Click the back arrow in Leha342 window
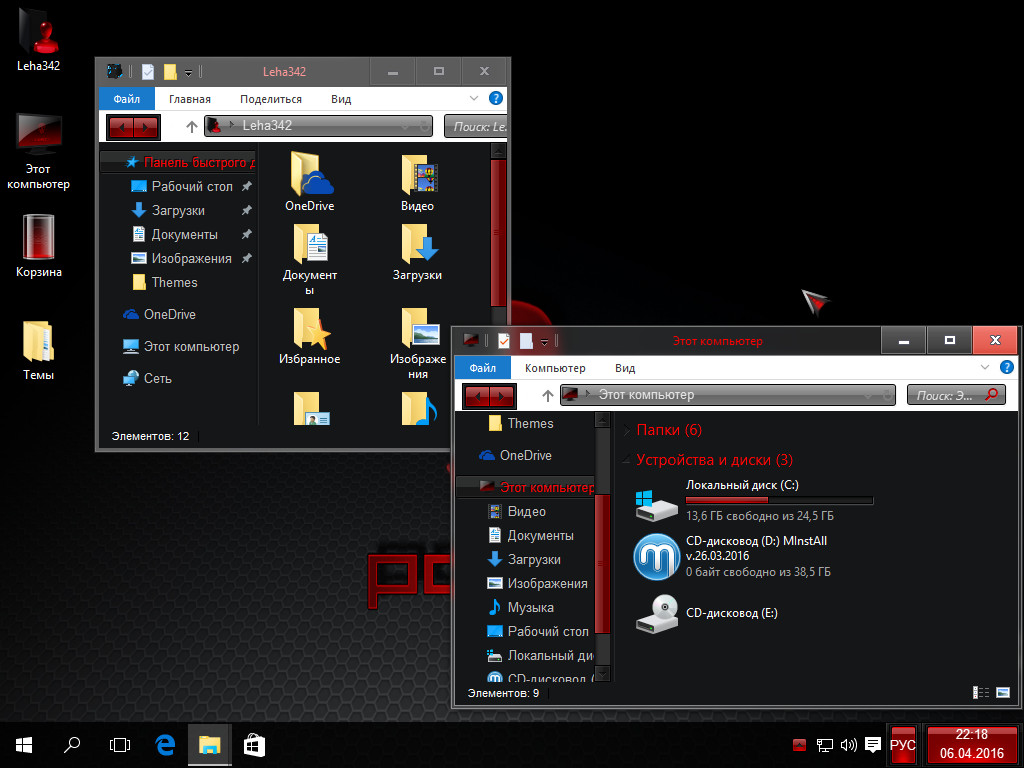The height and width of the screenshot is (768, 1024). pos(121,126)
